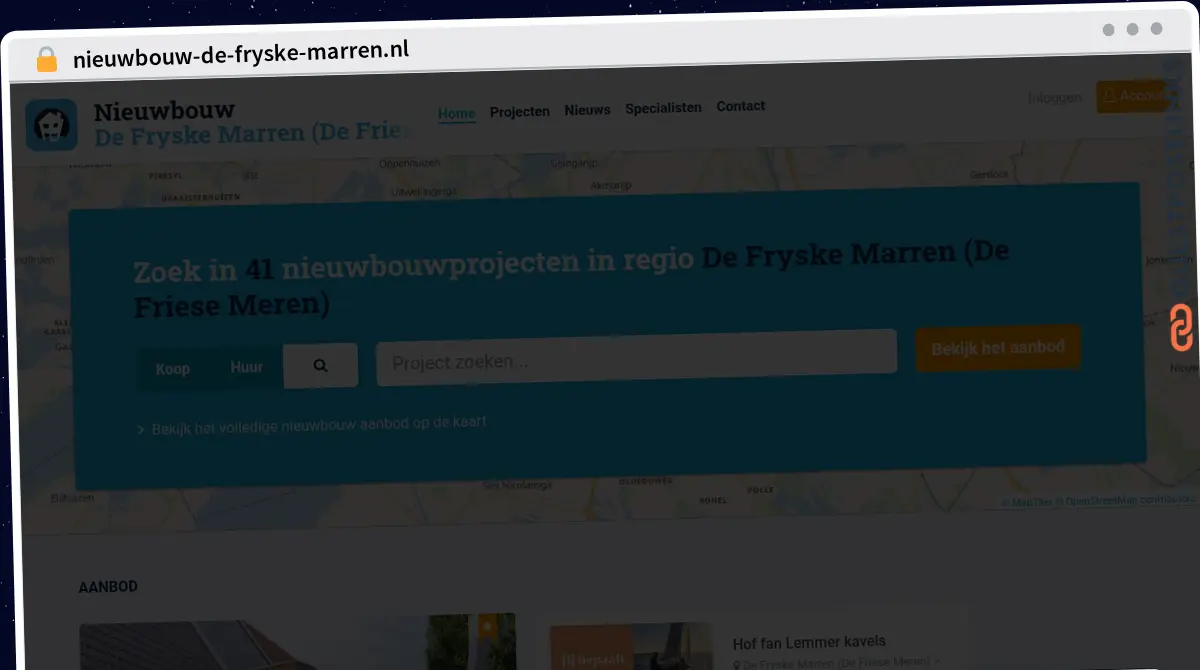Click the orange Account button
This screenshot has height=670, width=1200.
[1132, 96]
